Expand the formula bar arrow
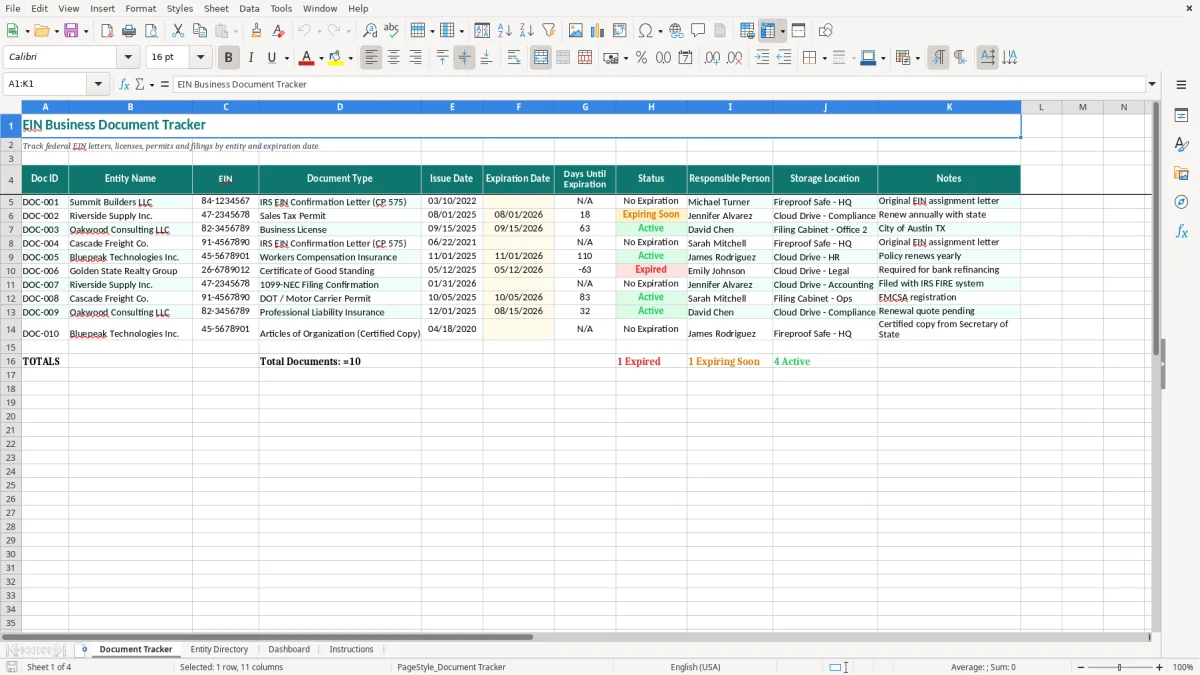The image size is (1200, 675). click(x=1152, y=85)
